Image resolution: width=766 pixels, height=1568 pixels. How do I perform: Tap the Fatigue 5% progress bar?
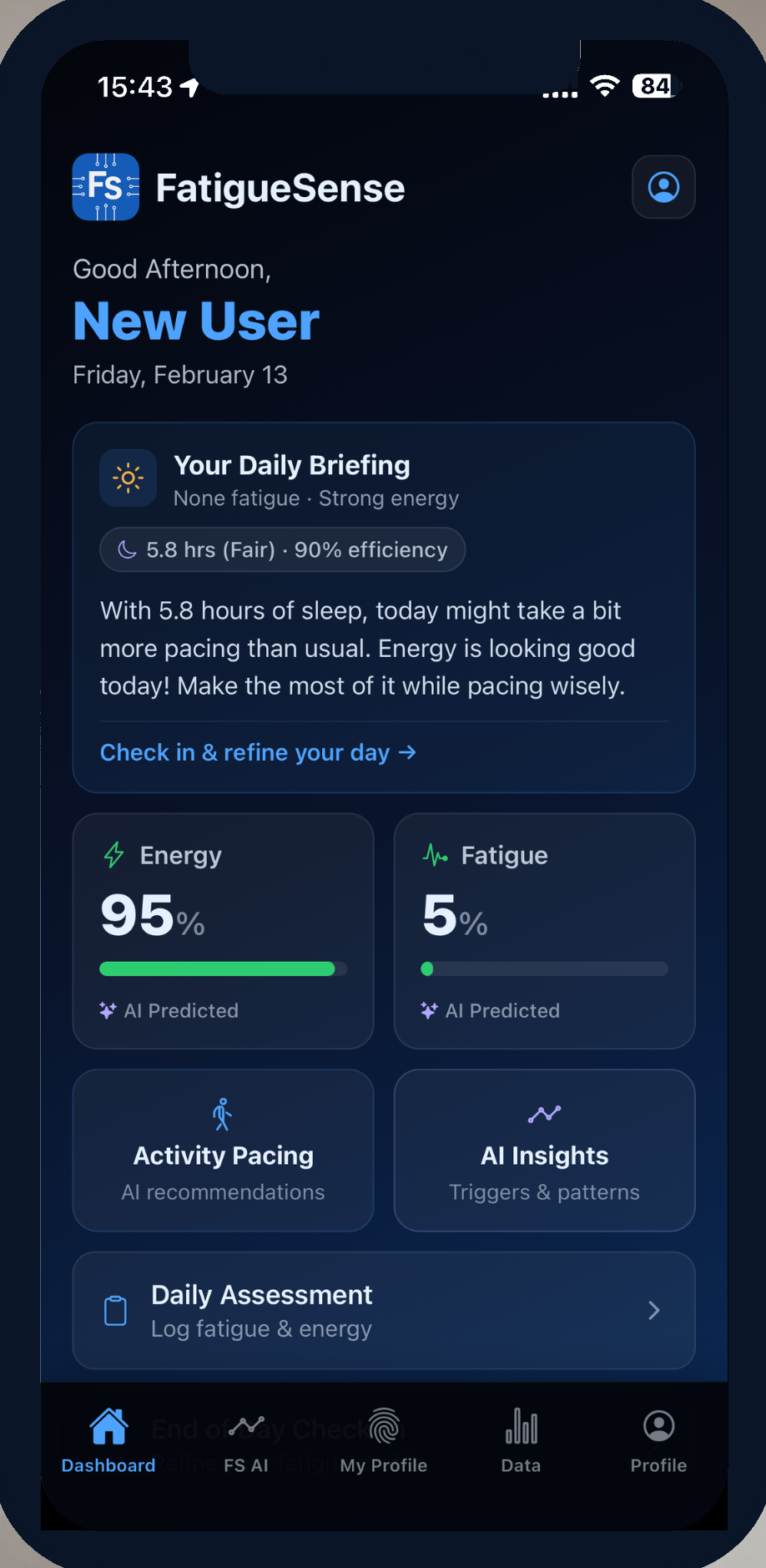click(x=544, y=969)
